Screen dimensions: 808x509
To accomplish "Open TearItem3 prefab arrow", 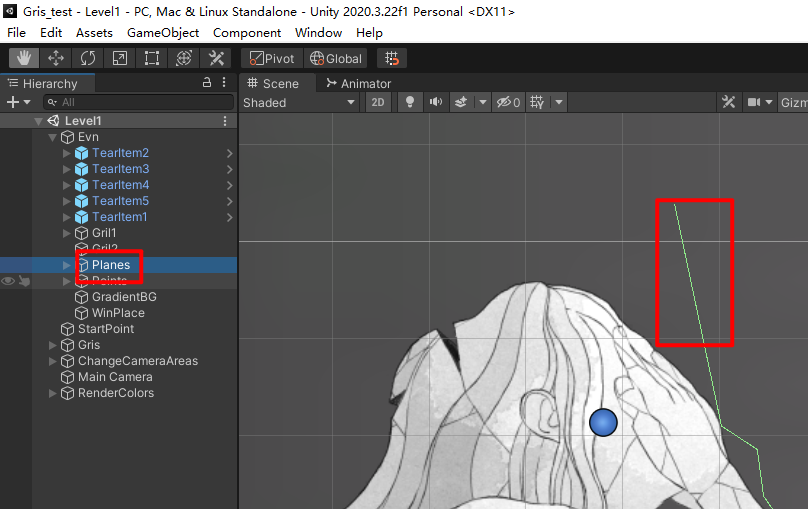I will pos(229,169).
